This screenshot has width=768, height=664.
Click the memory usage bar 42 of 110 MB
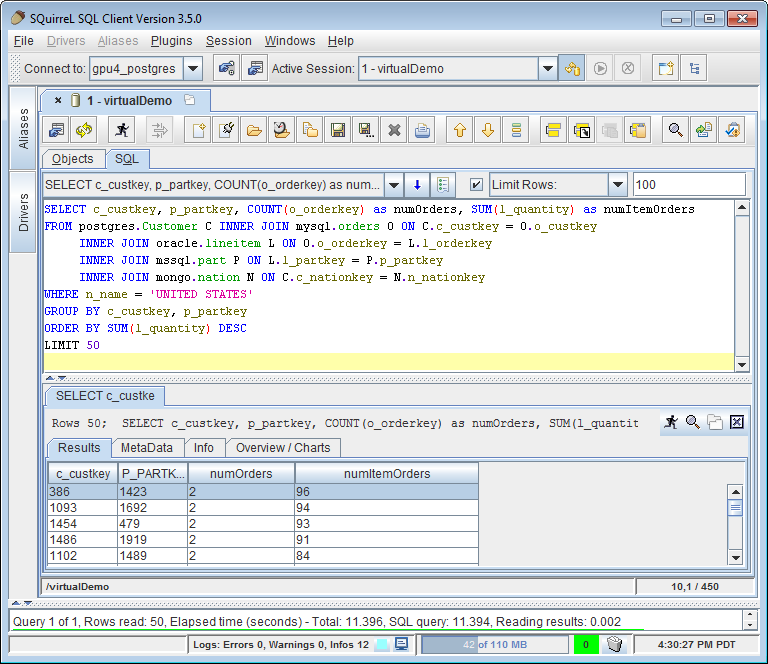point(495,644)
